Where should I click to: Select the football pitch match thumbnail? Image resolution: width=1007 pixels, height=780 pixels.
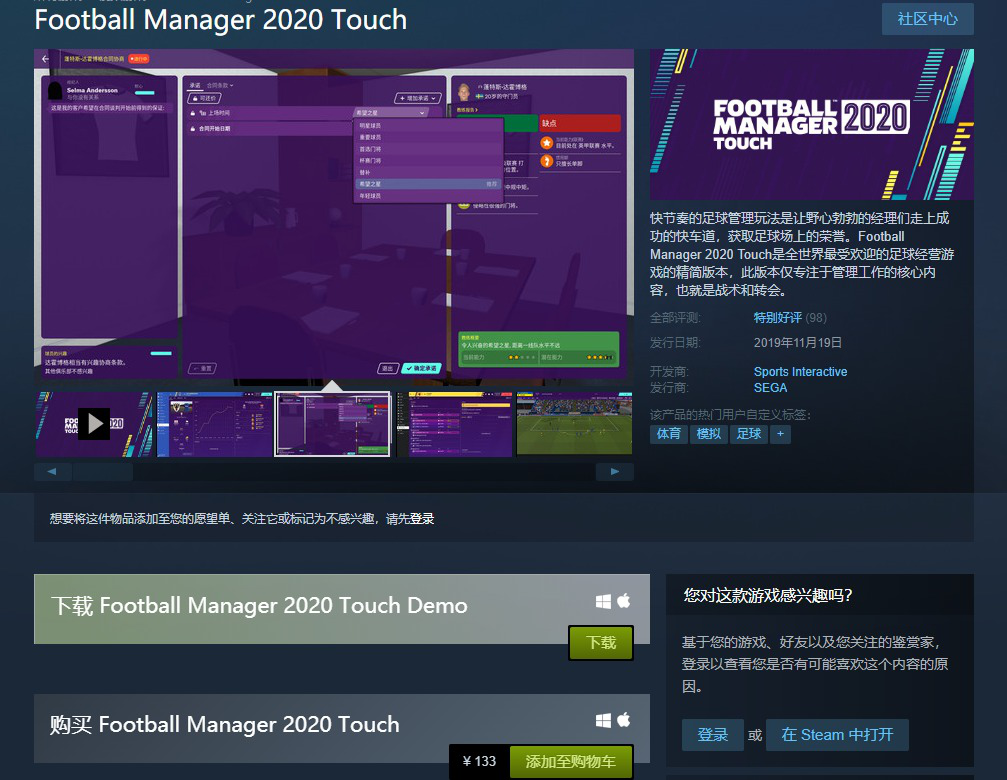tap(574, 424)
